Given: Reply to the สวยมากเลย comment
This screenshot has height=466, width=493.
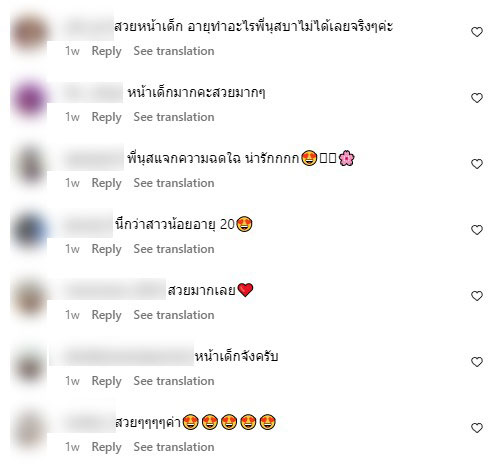Looking at the screenshot, I should click(106, 315).
